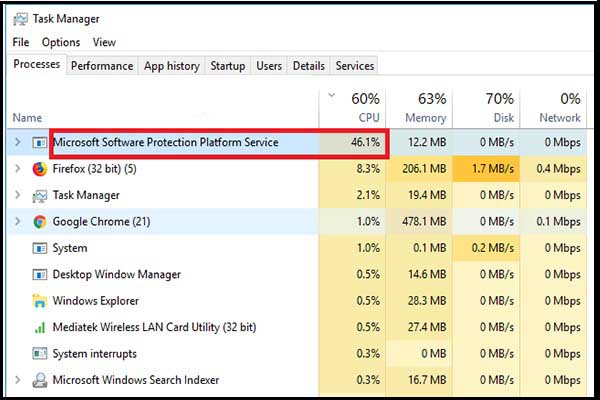
Task: Click the Task Manager process icon
Action: 40,195
